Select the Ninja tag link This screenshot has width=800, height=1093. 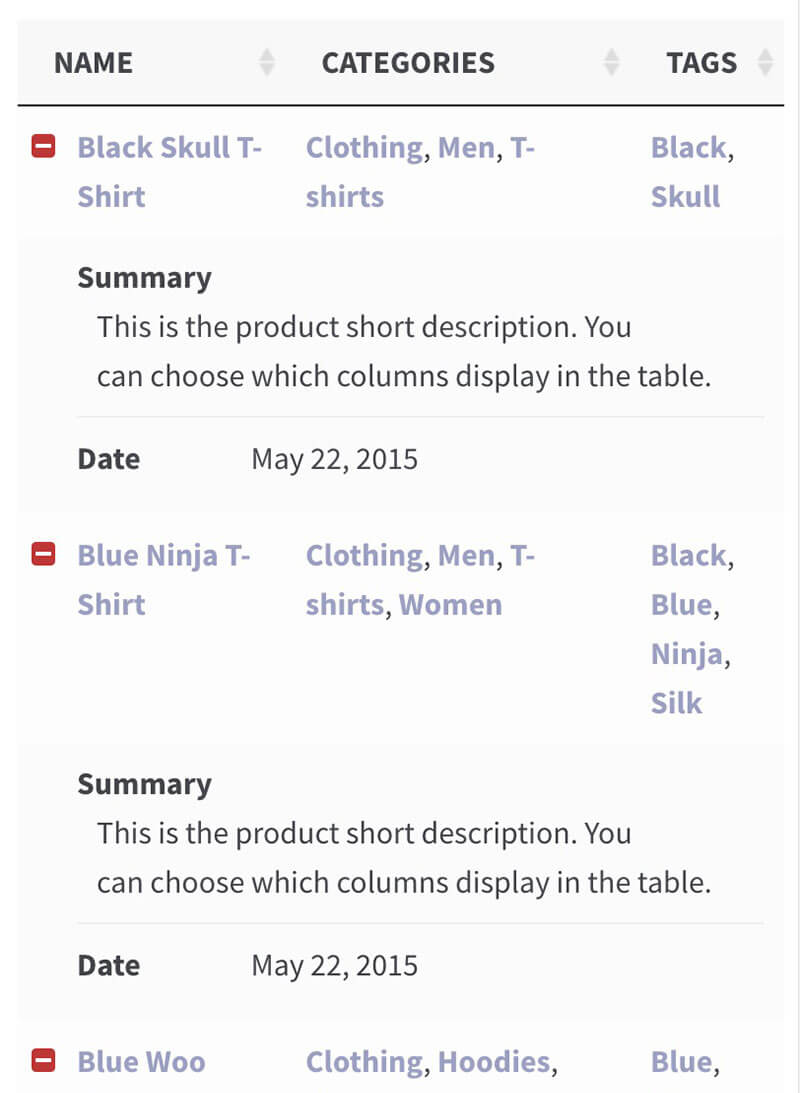pyautogui.click(x=686, y=654)
